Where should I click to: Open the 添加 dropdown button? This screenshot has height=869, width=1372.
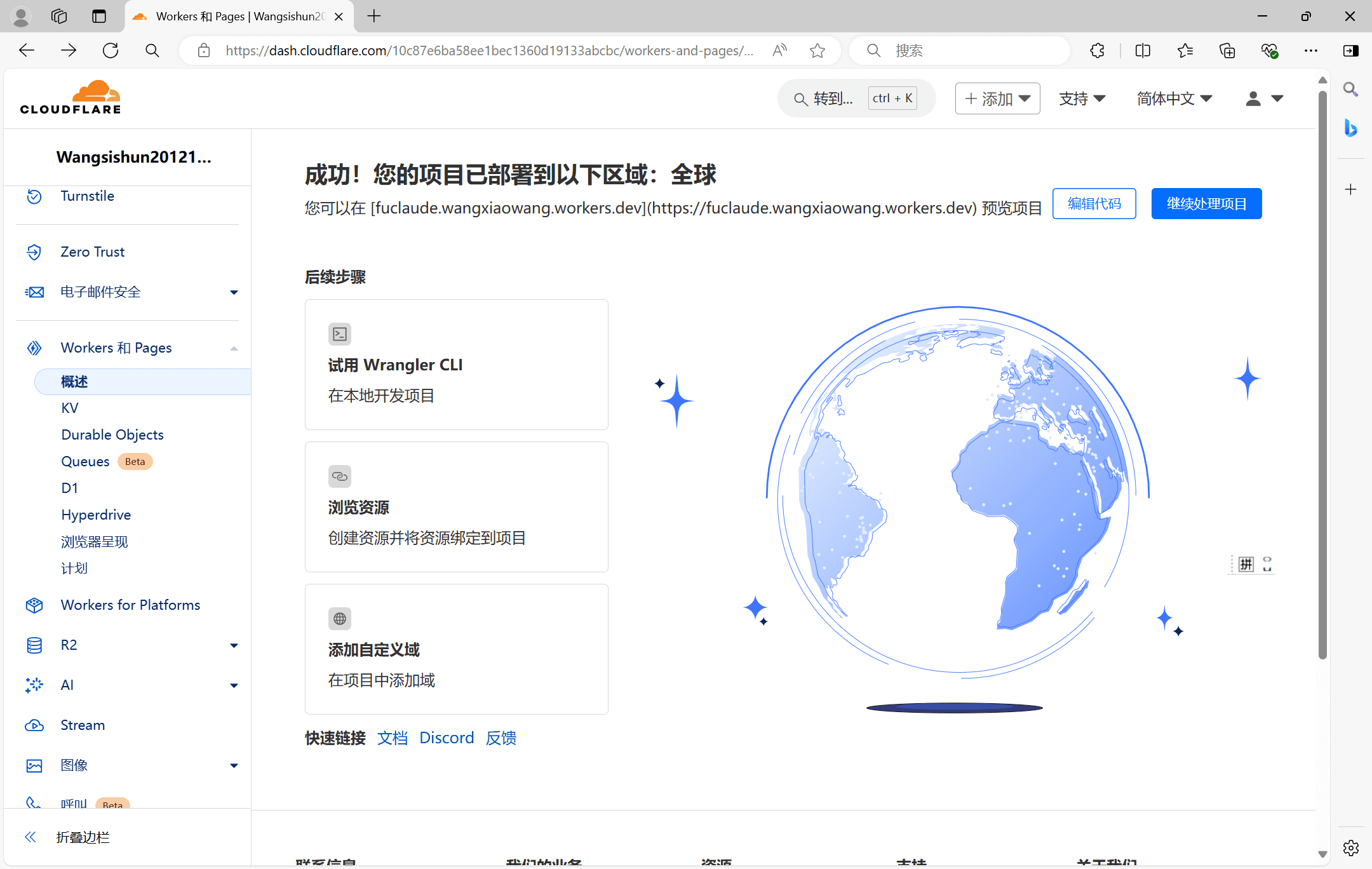coord(997,98)
